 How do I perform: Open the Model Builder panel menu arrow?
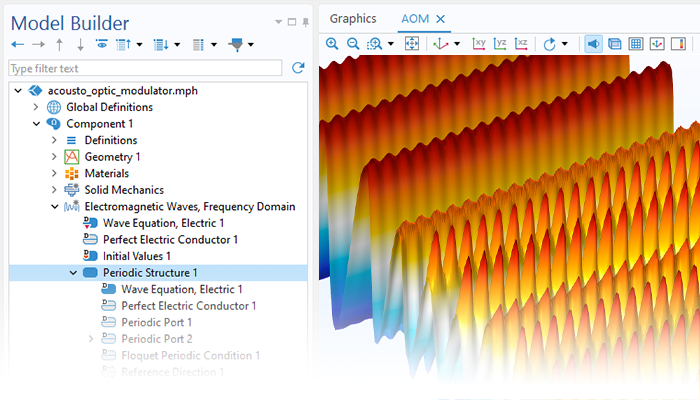click(x=278, y=22)
